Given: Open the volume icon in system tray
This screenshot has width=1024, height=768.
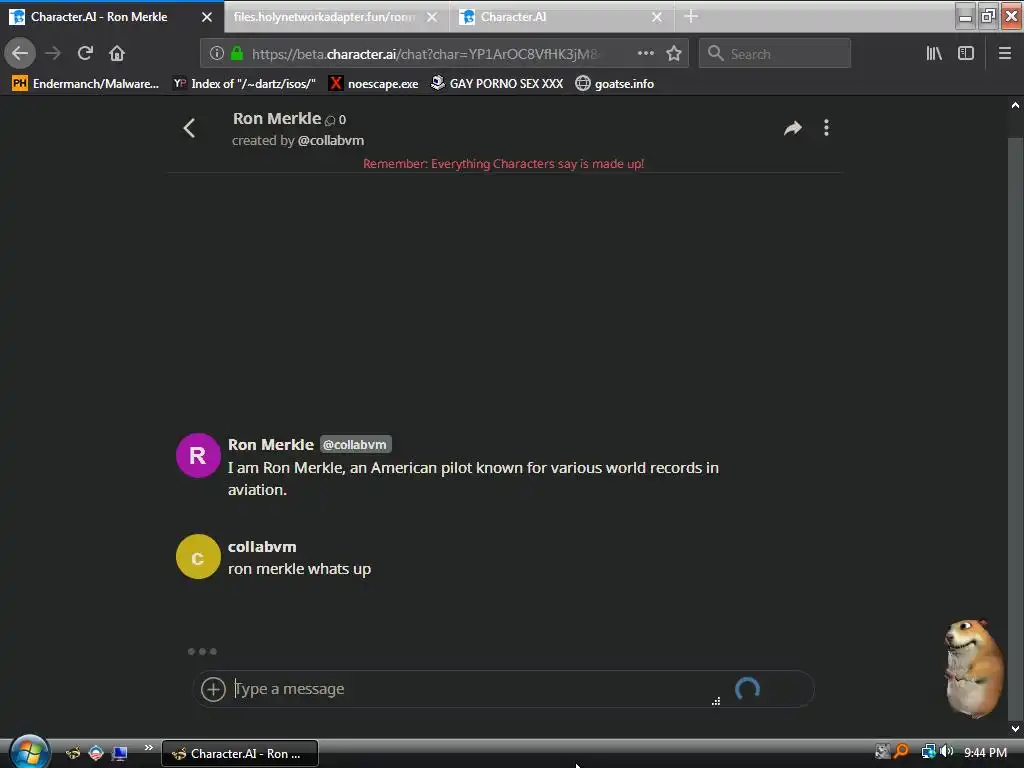Looking at the screenshot, I should [946, 752].
